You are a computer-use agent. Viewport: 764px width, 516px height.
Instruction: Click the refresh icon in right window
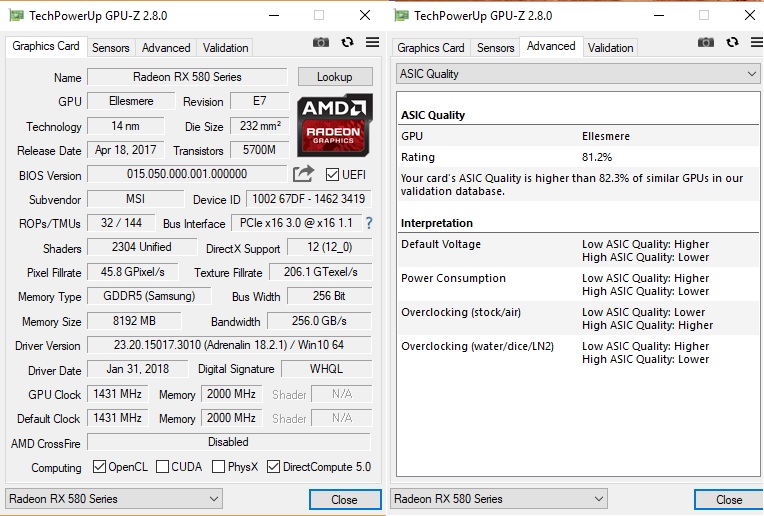point(732,43)
